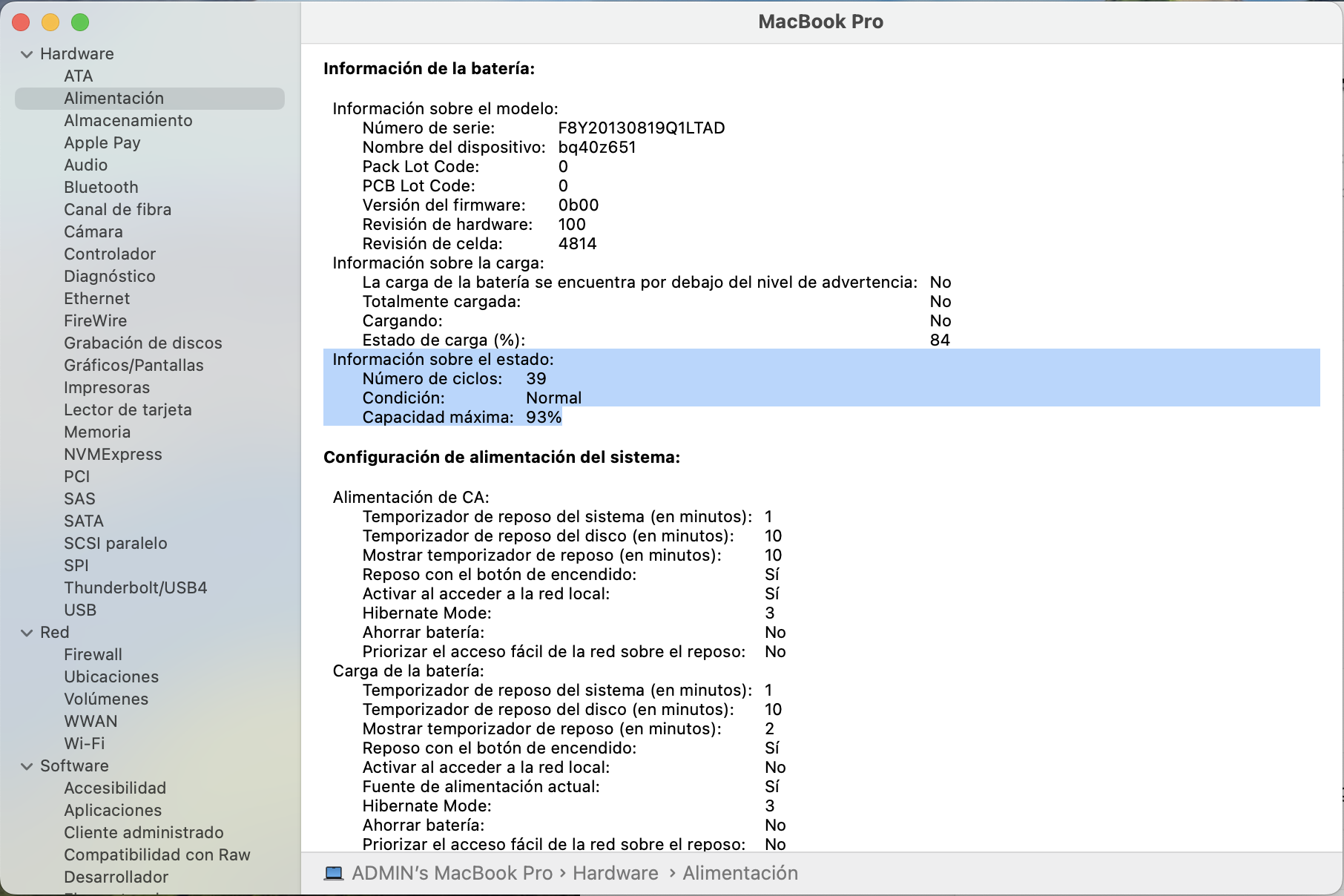1344x896 pixels.
Task: Open the Wi-Fi network entry
Action: [84, 743]
